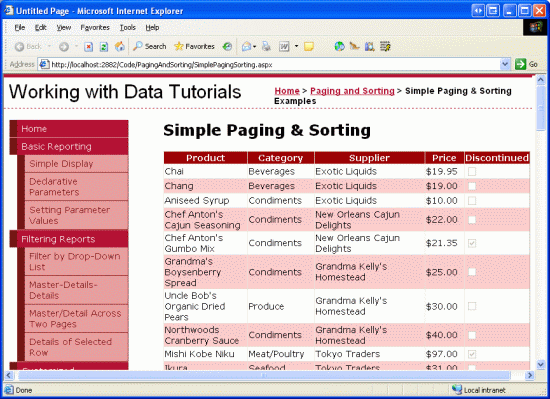
Task: Click the Print toolbar icon
Action: 267,46
